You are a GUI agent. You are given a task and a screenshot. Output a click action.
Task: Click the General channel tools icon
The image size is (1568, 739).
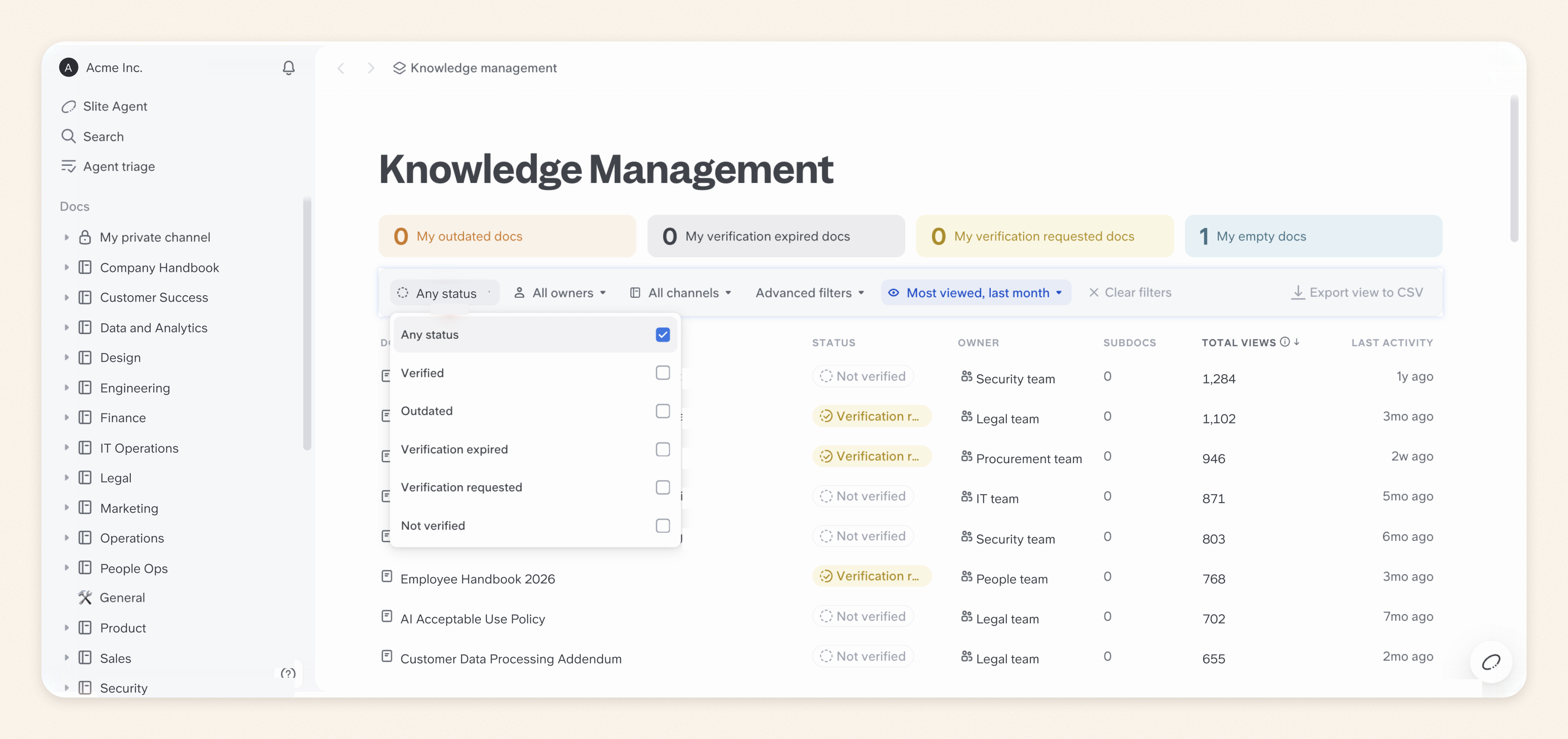tap(85, 598)
